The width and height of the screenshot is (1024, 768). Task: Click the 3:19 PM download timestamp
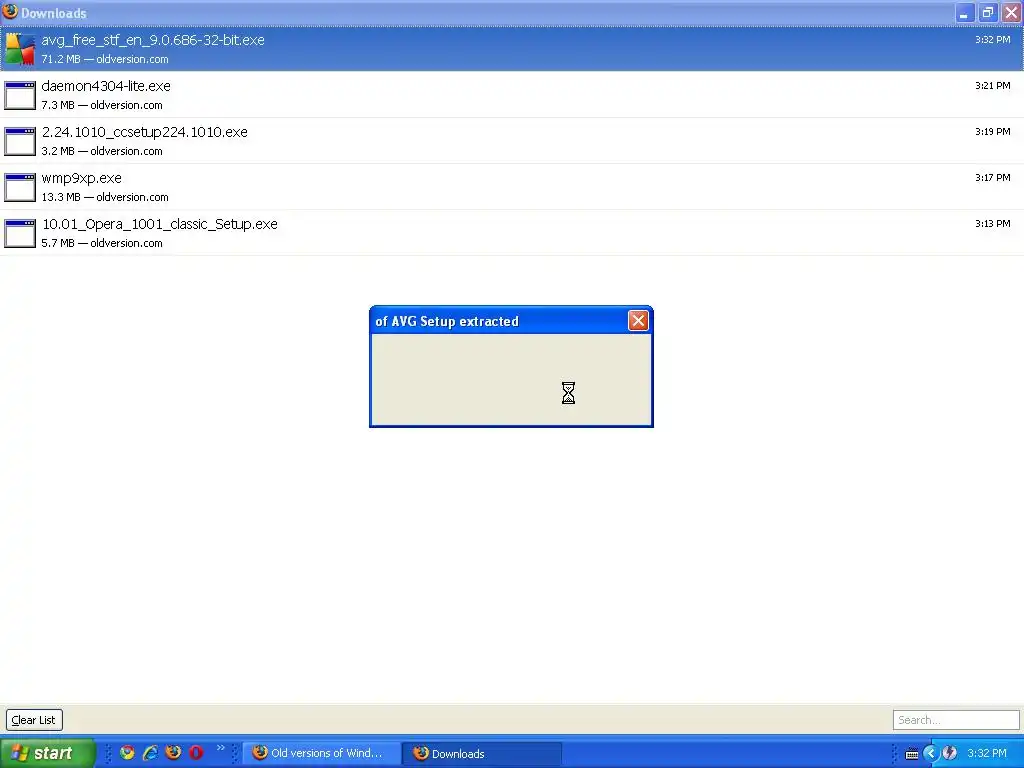[x=993, y=131]
